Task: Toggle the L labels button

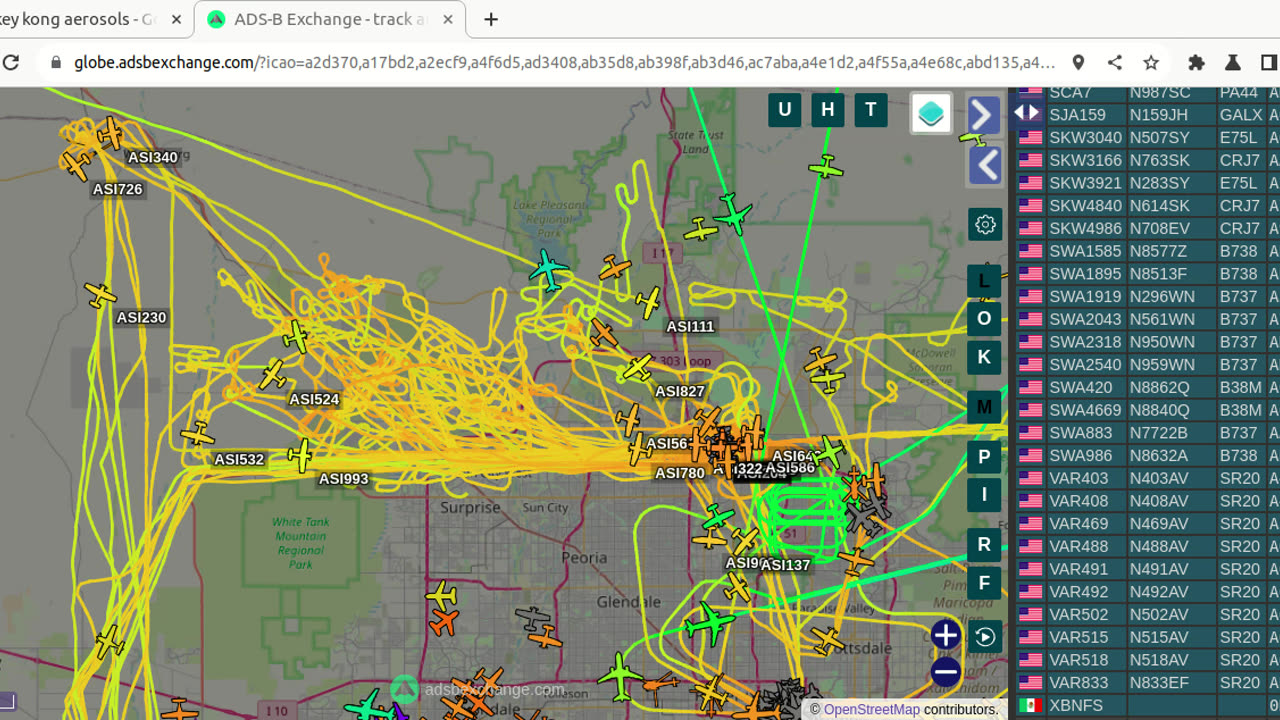Action: click(984, 281)
